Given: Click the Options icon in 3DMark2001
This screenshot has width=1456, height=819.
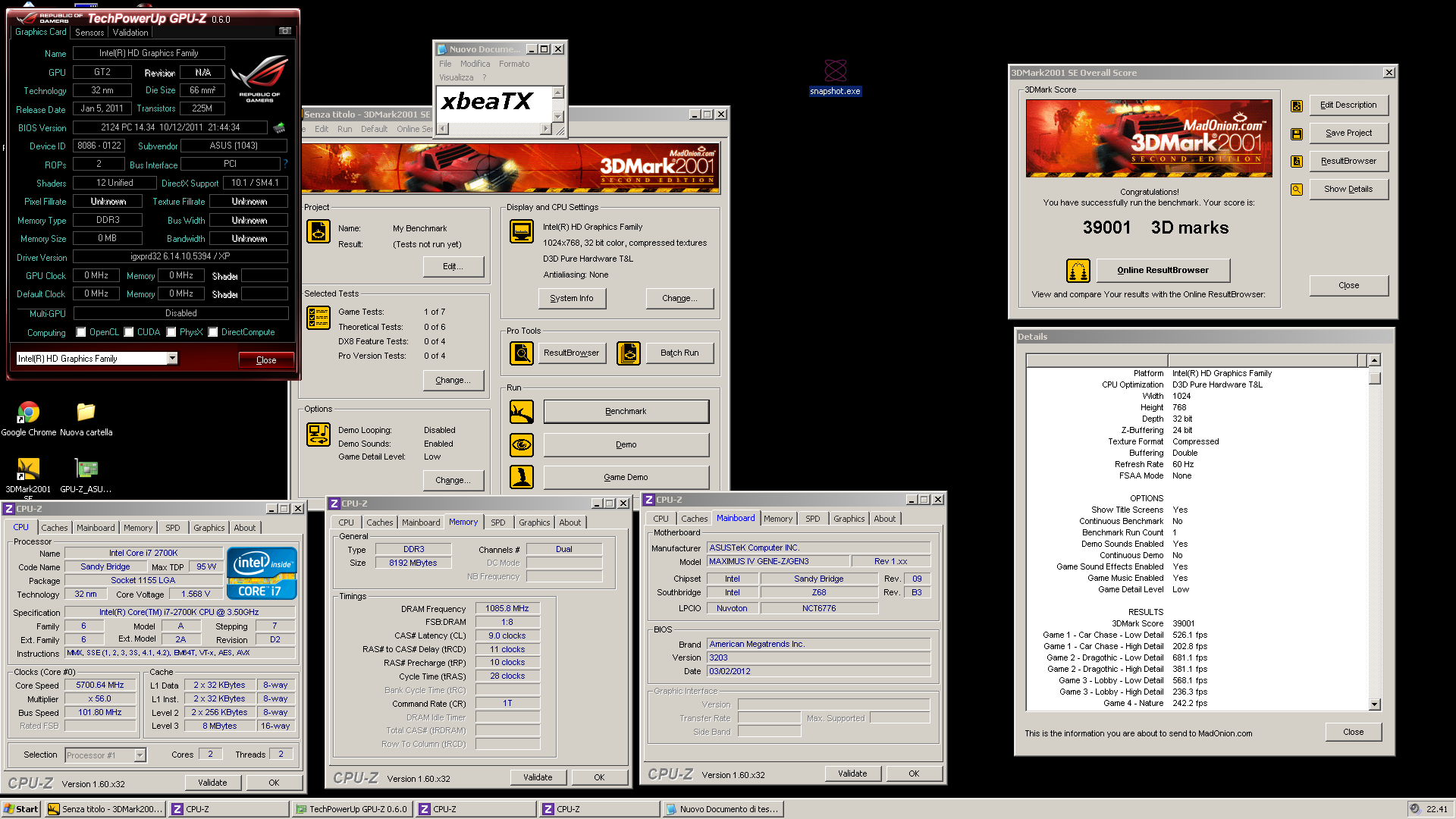Looking at the screenshot, I should [x=318, y=435].
